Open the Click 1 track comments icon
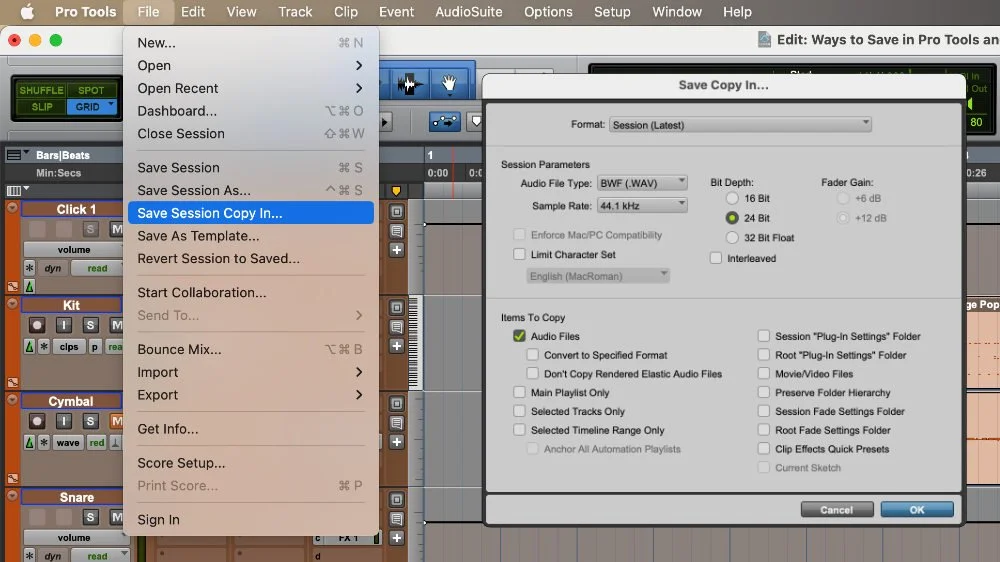Screen dimensions: 1000x562 coord(397,231)
